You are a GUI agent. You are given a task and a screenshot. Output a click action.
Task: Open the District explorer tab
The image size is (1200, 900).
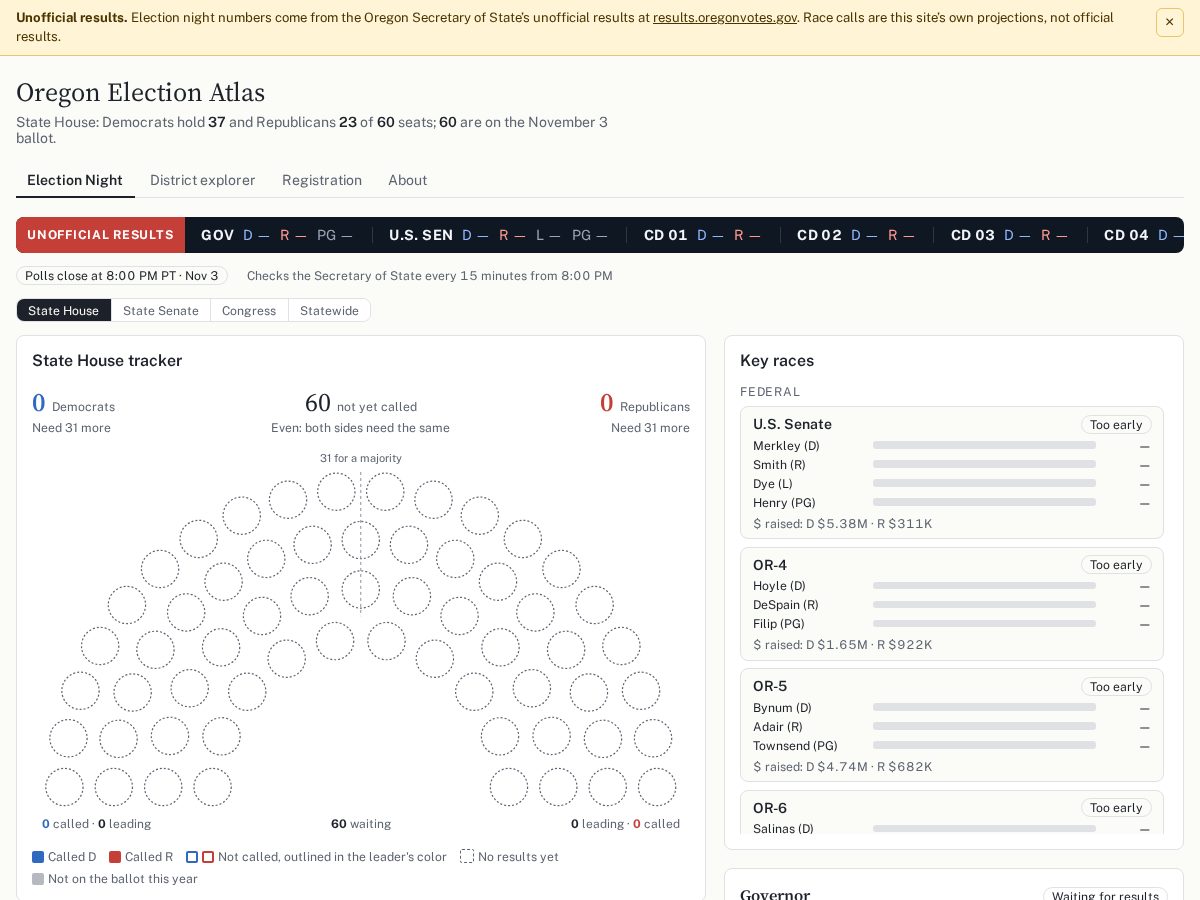pyautogui.click(x=203, y=180)
